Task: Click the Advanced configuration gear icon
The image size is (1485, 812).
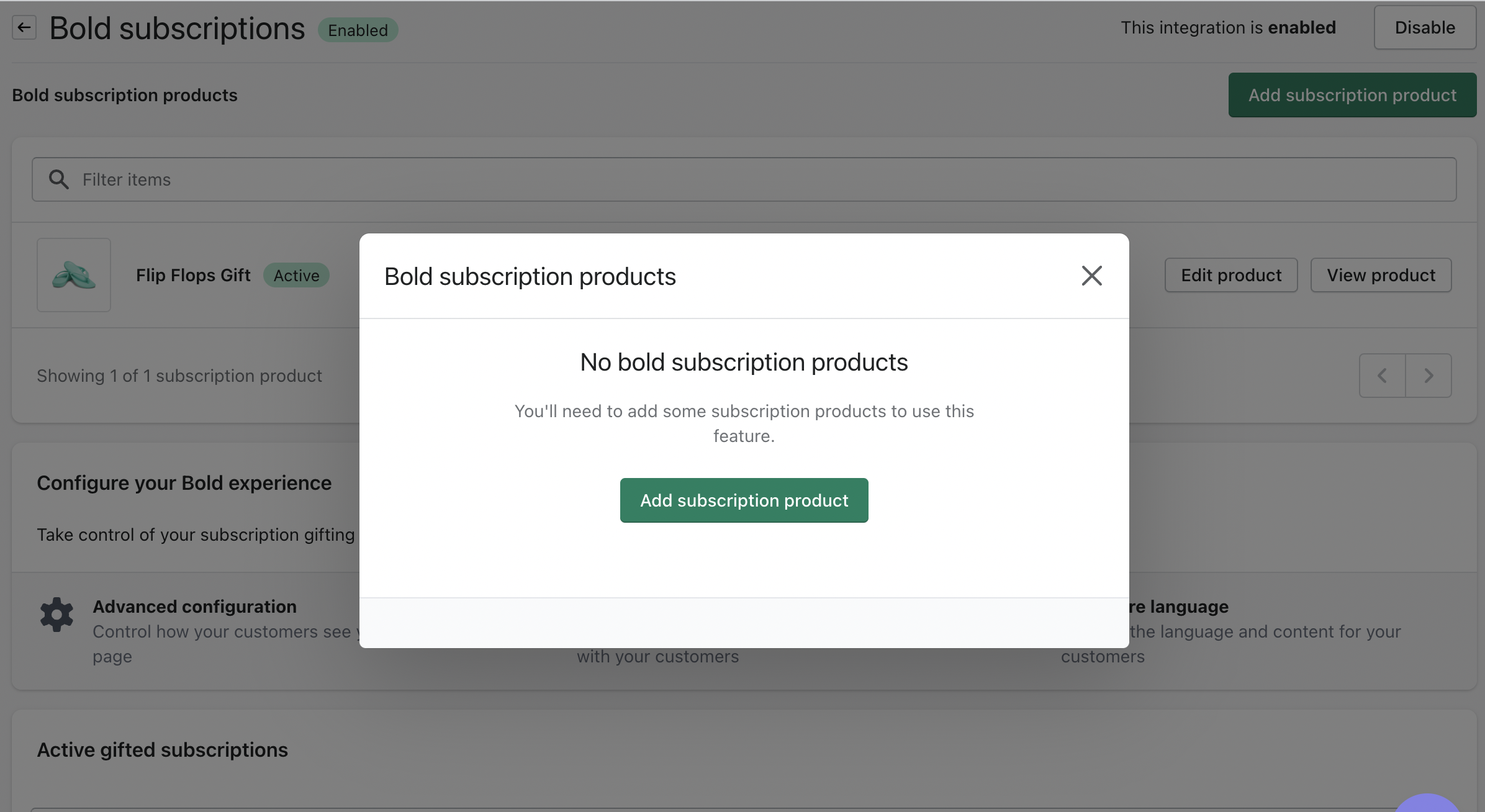Action: [x=56, y=615]
